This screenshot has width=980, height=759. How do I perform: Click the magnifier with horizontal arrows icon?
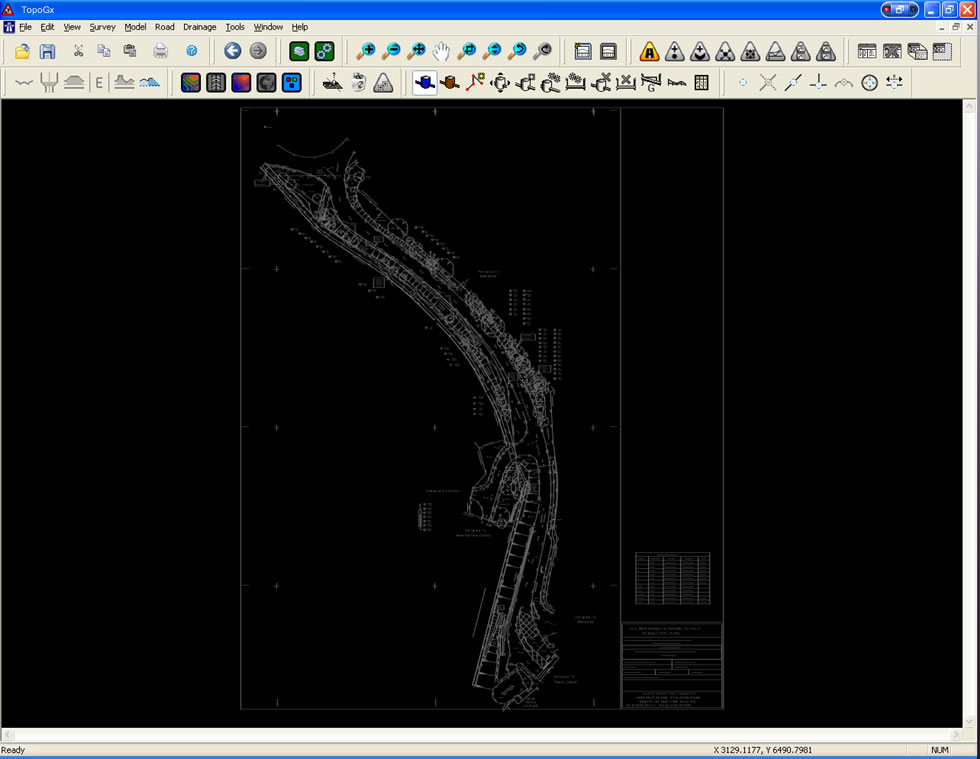[x=492, y=51]
